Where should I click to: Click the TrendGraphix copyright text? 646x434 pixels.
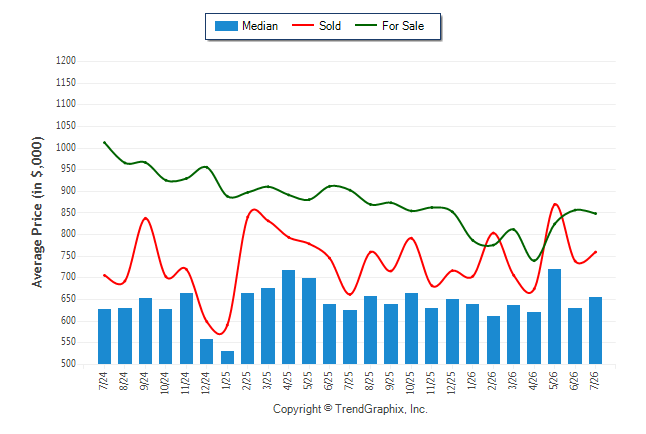pos(350,409)
